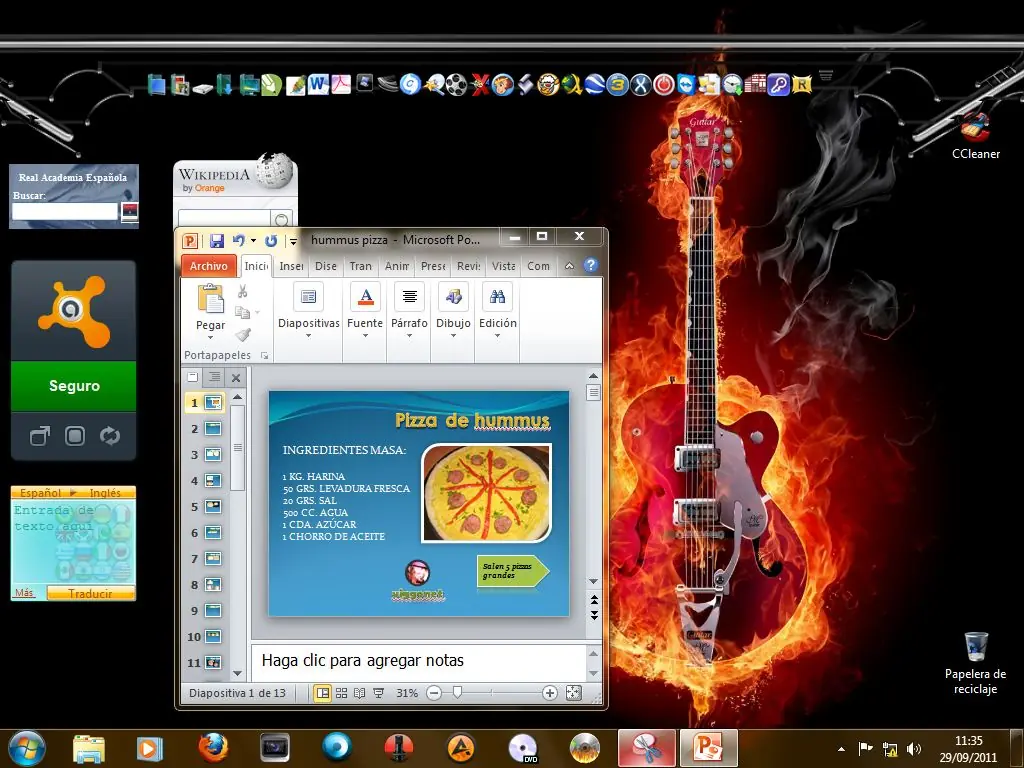Expand the Diapositivas group dropdown
This screenshot has height=768, width=1024.
tap(308, 336)
